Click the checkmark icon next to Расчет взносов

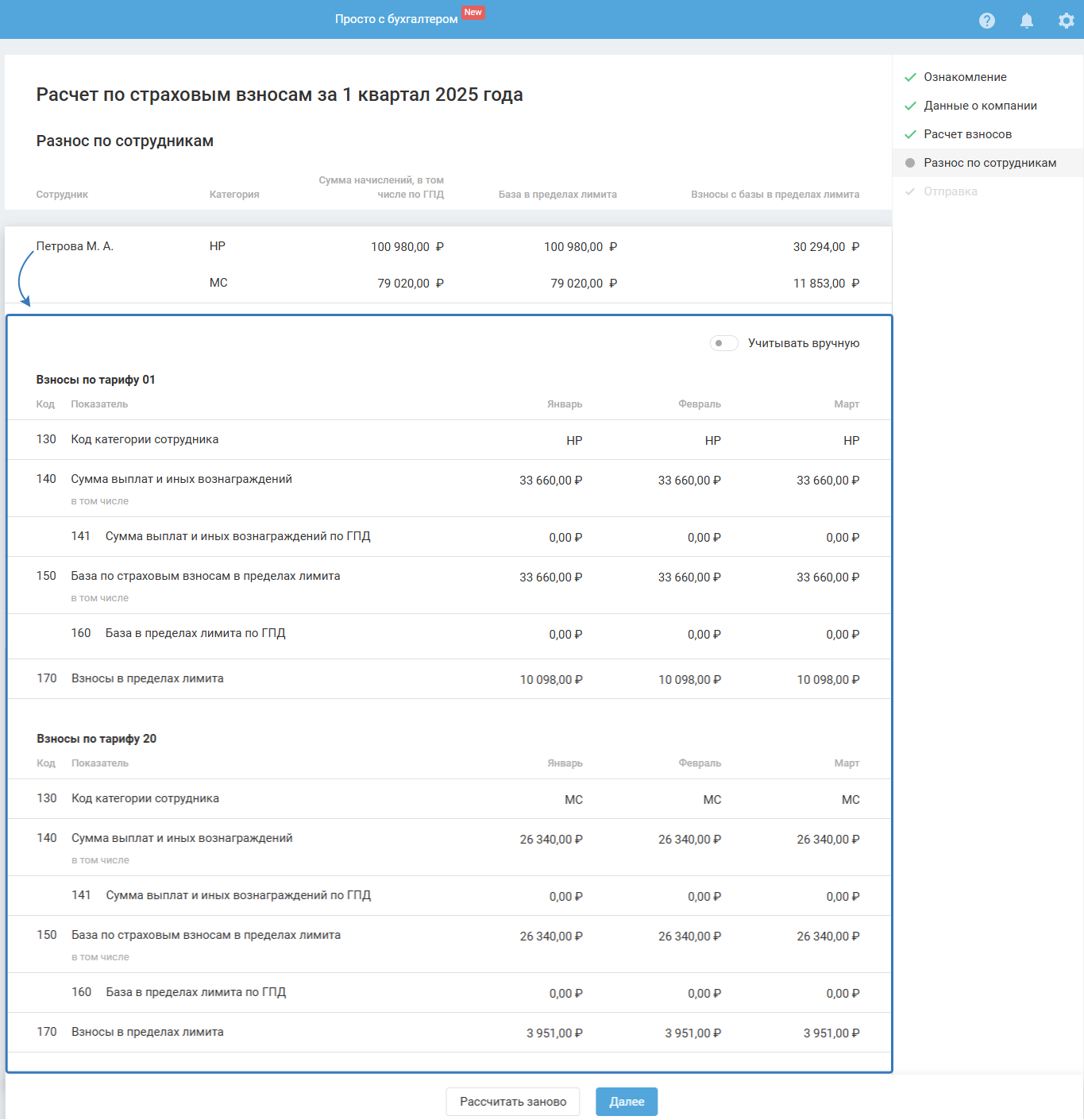pyautogui.click(x=910, y=134)
